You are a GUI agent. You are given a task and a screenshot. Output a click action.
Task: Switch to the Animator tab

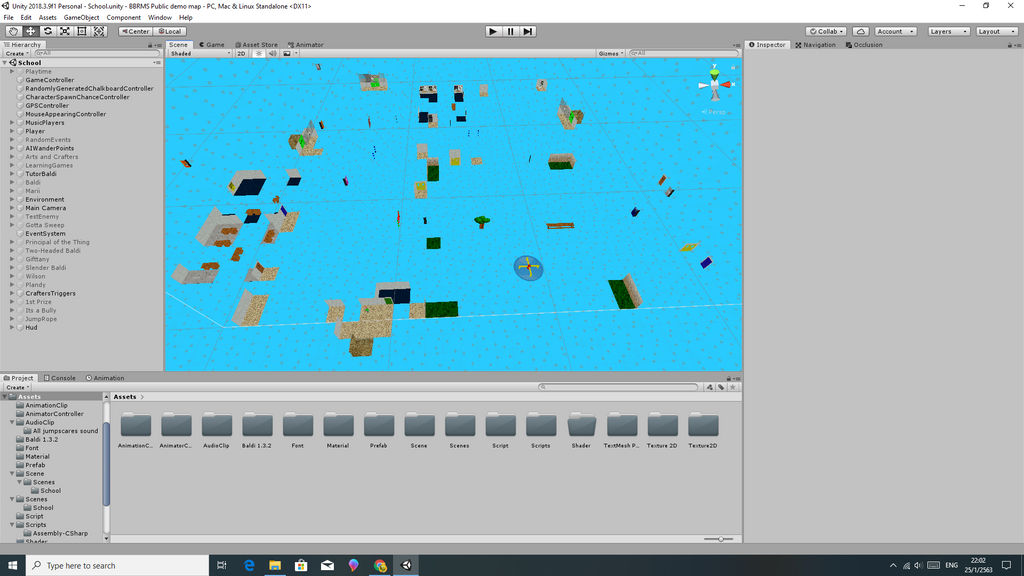[x=306, y=45]
